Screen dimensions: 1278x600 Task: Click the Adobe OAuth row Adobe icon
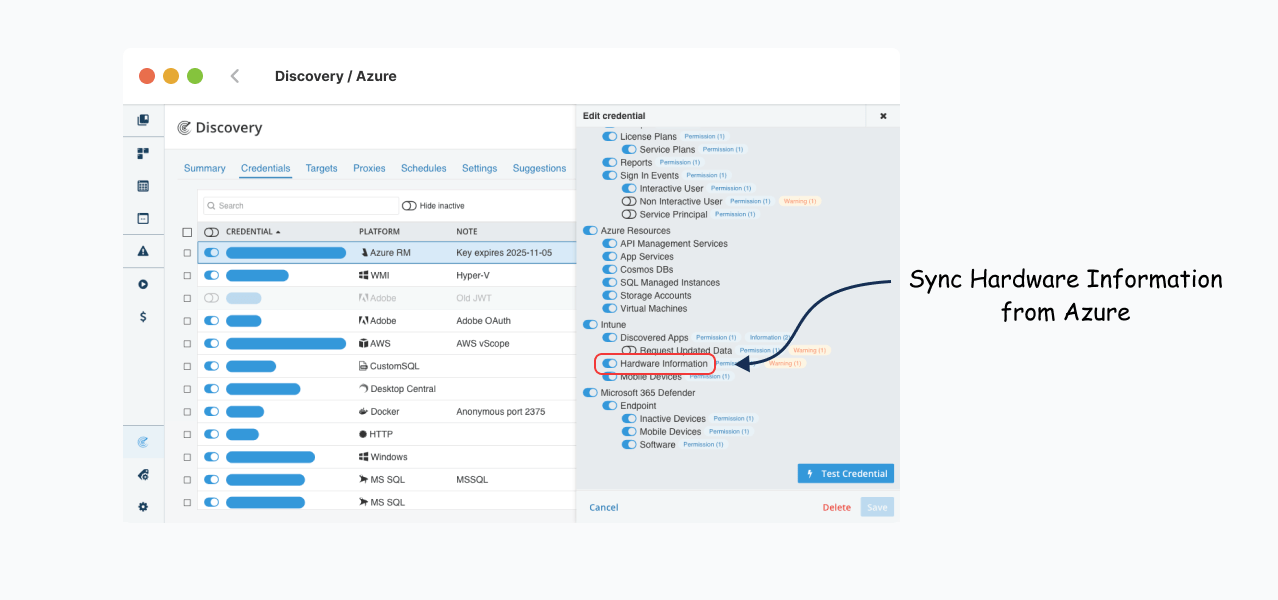point(364,321)
